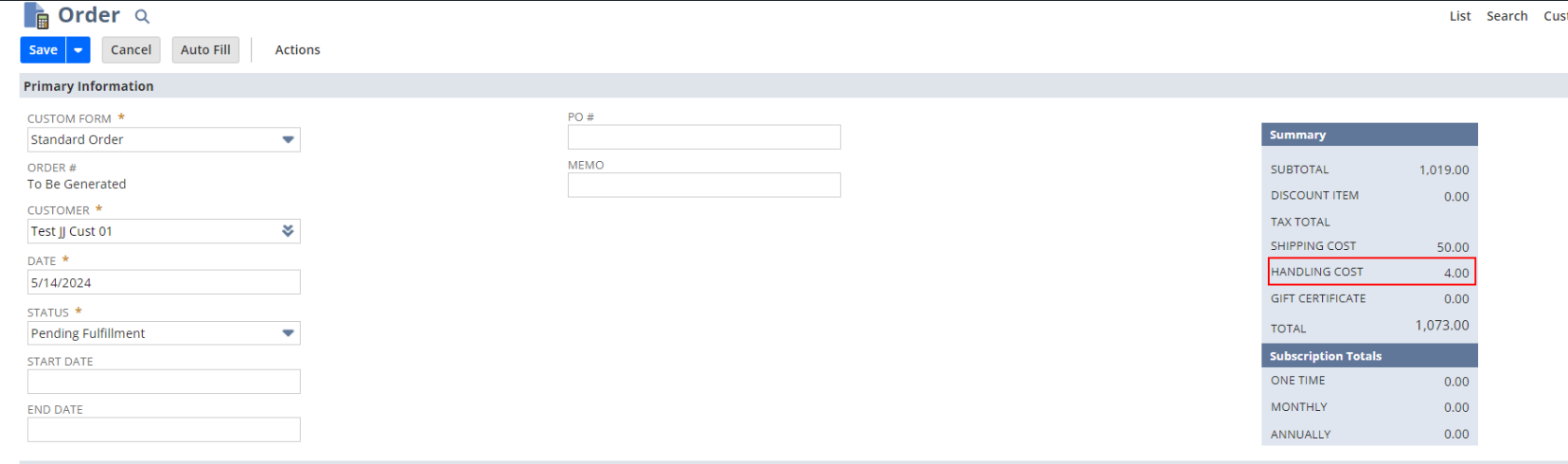Open the Search link at top right
Viewport: 1568px width, 464px height.
tap(1506, 16)
